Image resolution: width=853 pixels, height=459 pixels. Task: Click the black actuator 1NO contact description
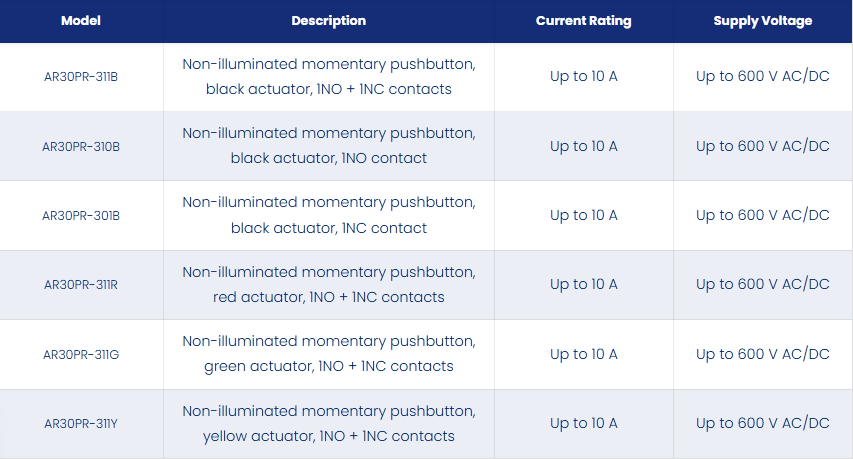click(x=329, y=146)
